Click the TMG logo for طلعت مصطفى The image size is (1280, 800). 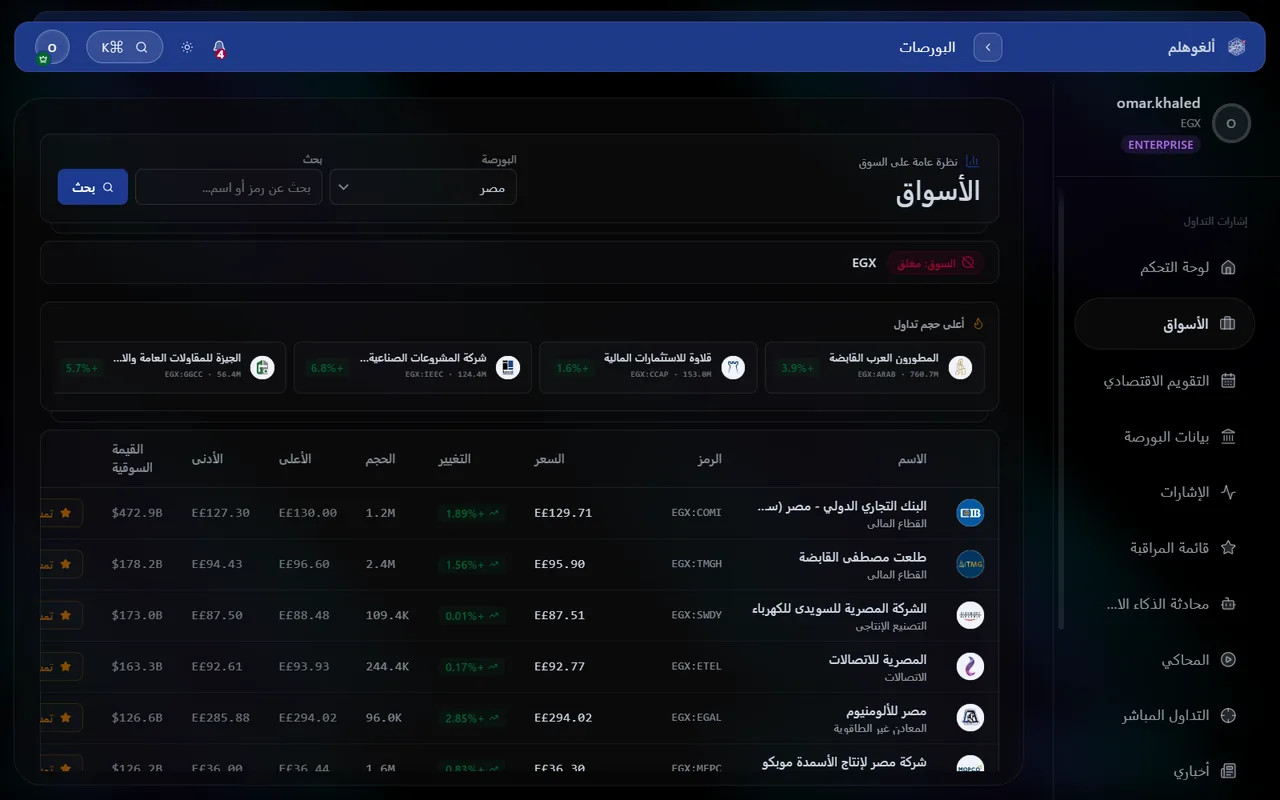pyautogui.click(x=970, y=564)
